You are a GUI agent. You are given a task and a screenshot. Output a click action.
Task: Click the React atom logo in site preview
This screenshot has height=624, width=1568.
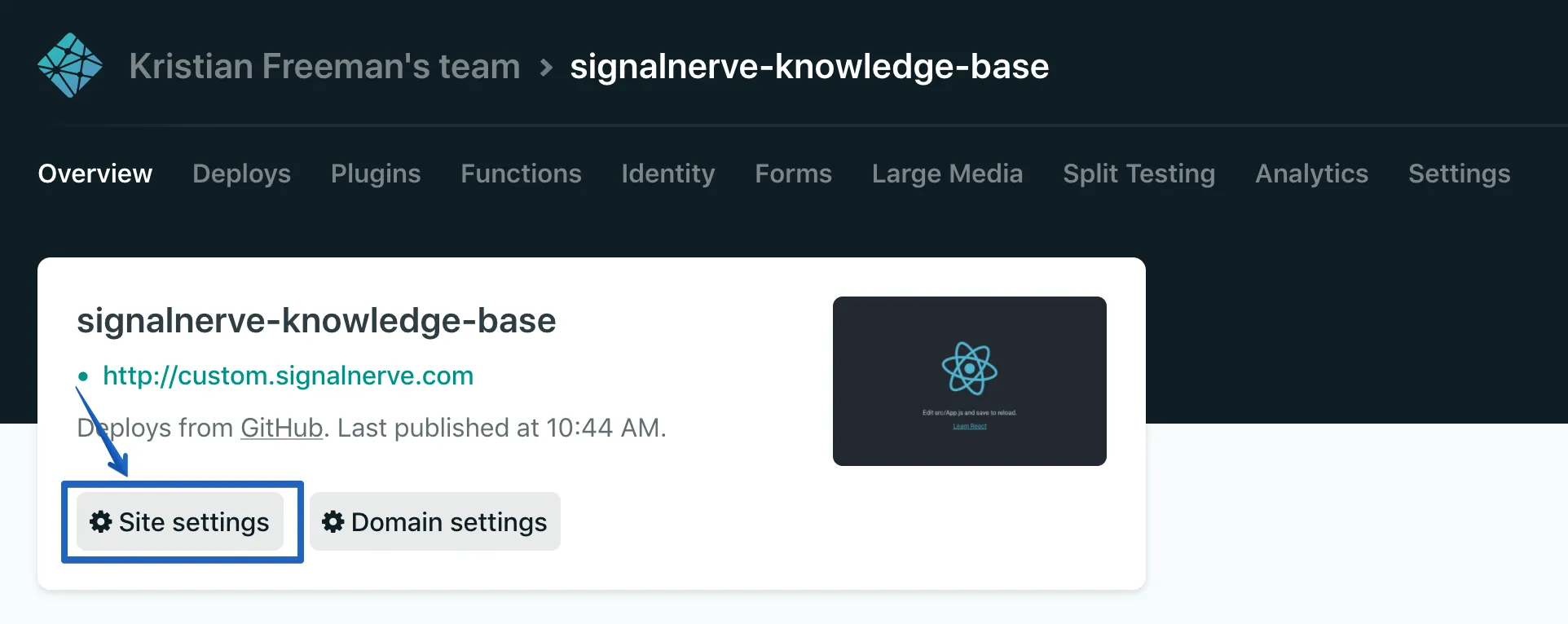click(969, 369)
